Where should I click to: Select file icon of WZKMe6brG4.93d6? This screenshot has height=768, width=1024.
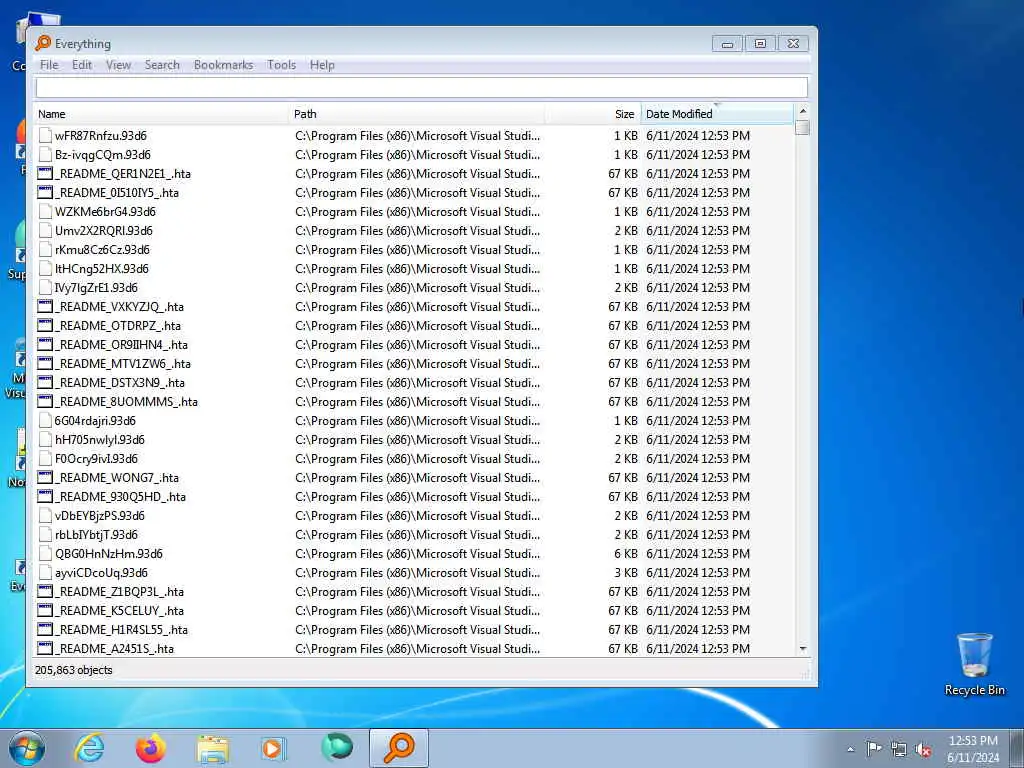point(45,211)
